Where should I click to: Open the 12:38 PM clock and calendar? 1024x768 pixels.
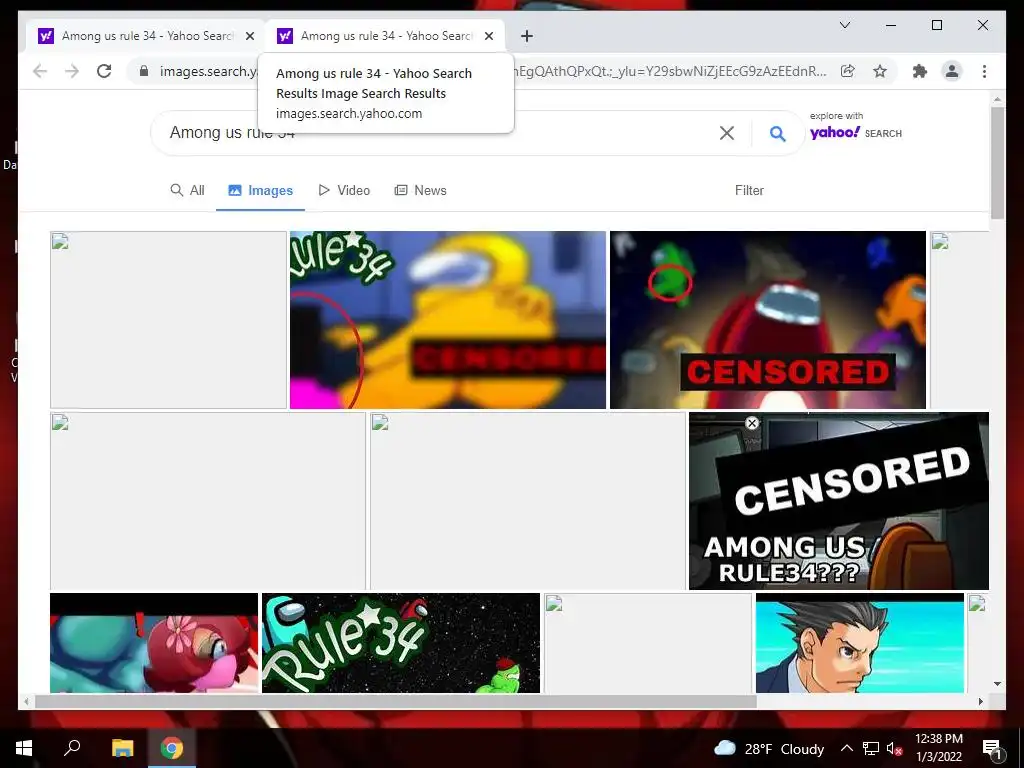click(938, 748)
